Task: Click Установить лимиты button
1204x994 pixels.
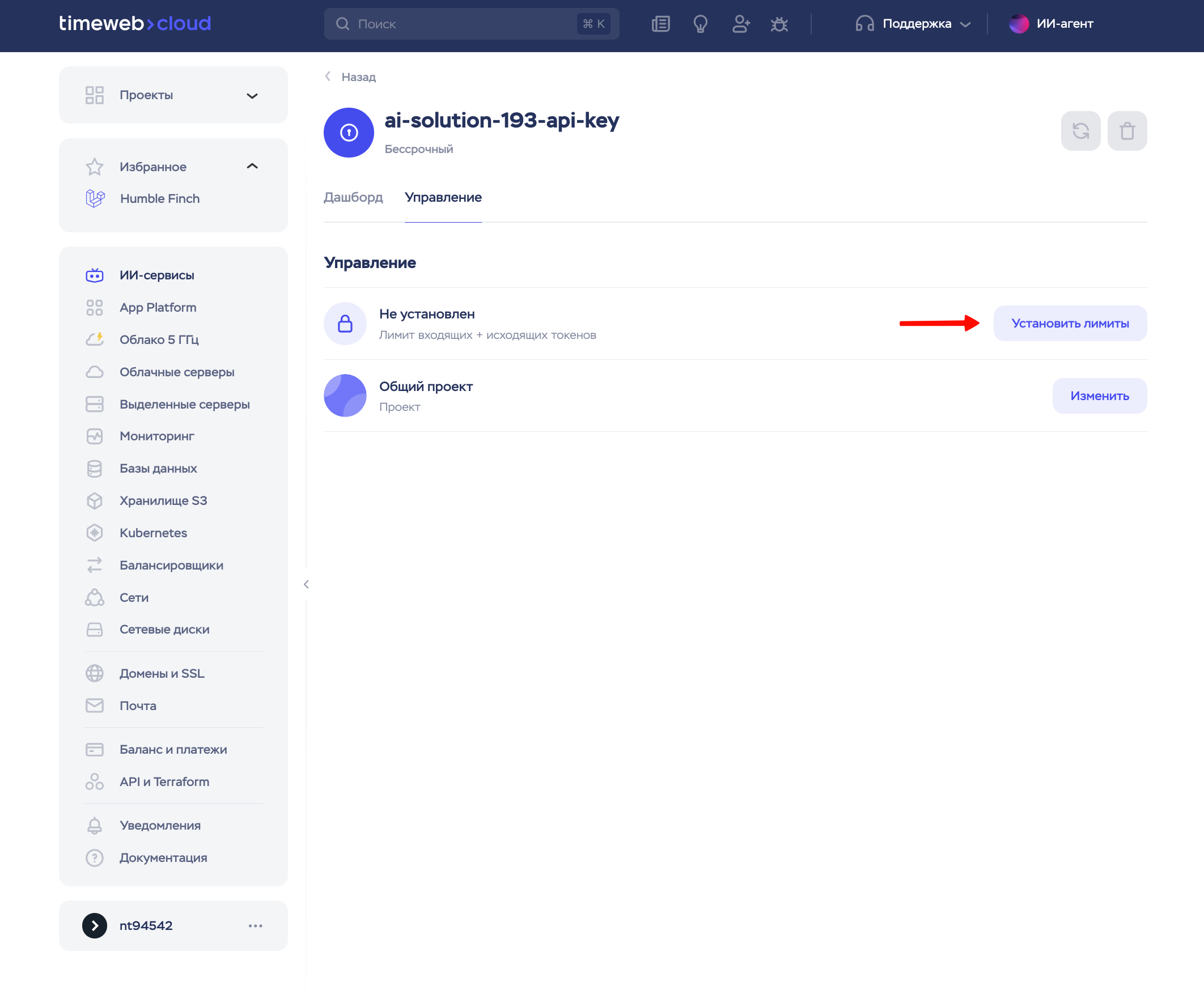Action: pos(1070,324)
